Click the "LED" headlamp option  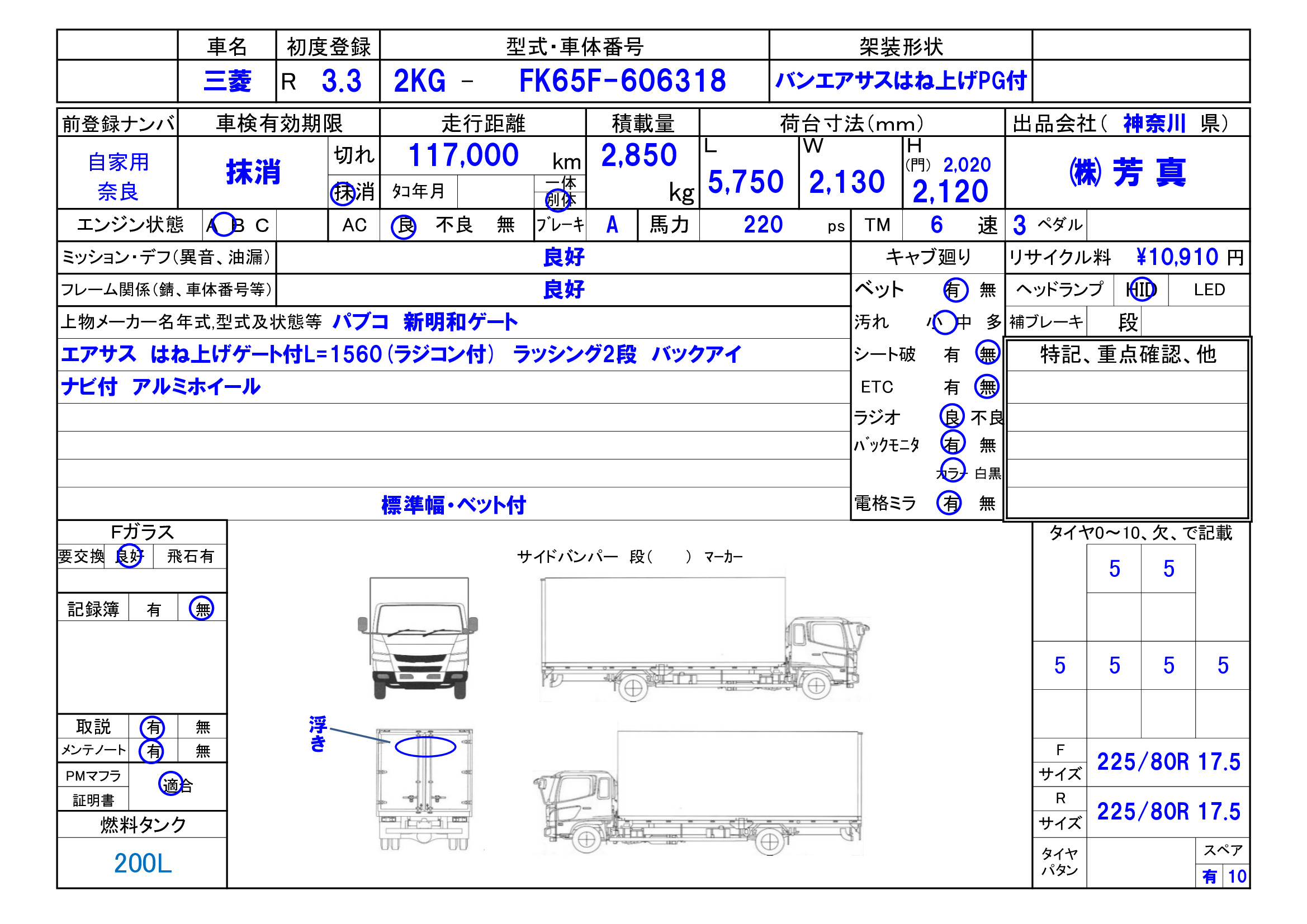[x=1209, y=290]
